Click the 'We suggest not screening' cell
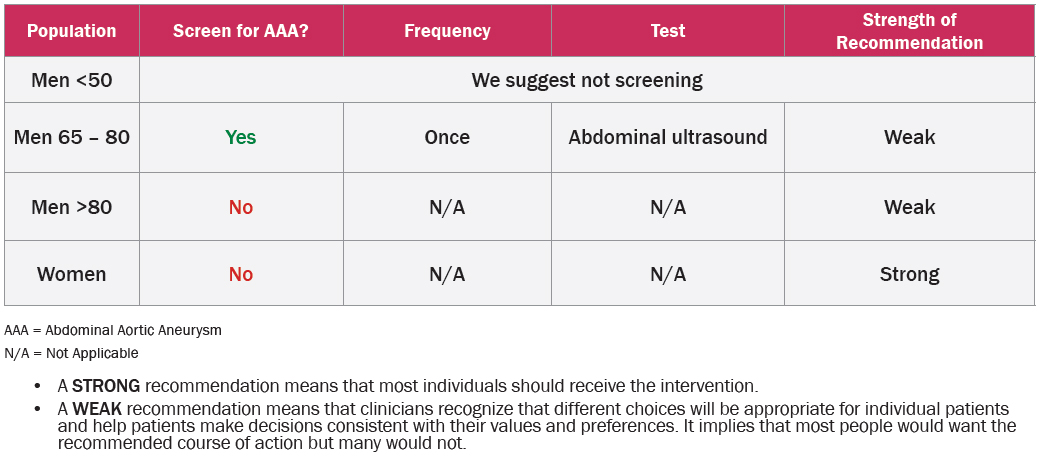1040x457 pixels. click(587, 79)
